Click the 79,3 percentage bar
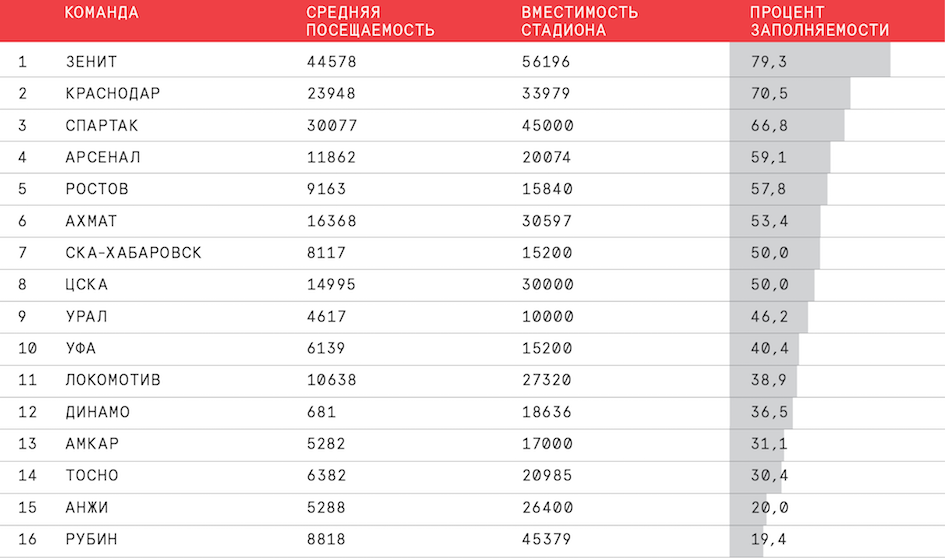The height and width of the screenshot is (558, 945). pos(809,60)
